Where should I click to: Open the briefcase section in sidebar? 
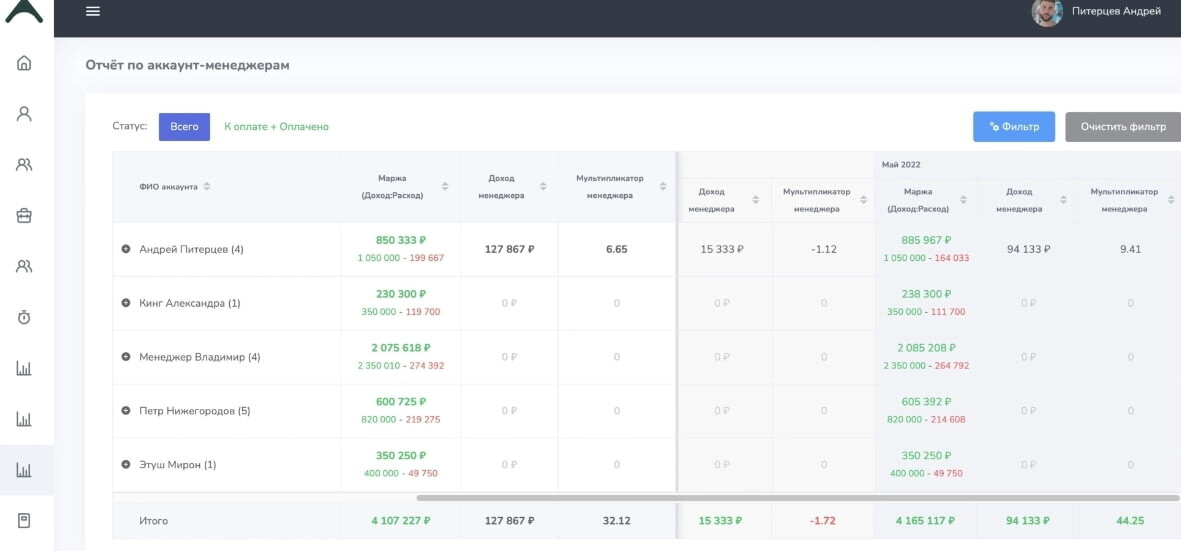pos(25,215)
